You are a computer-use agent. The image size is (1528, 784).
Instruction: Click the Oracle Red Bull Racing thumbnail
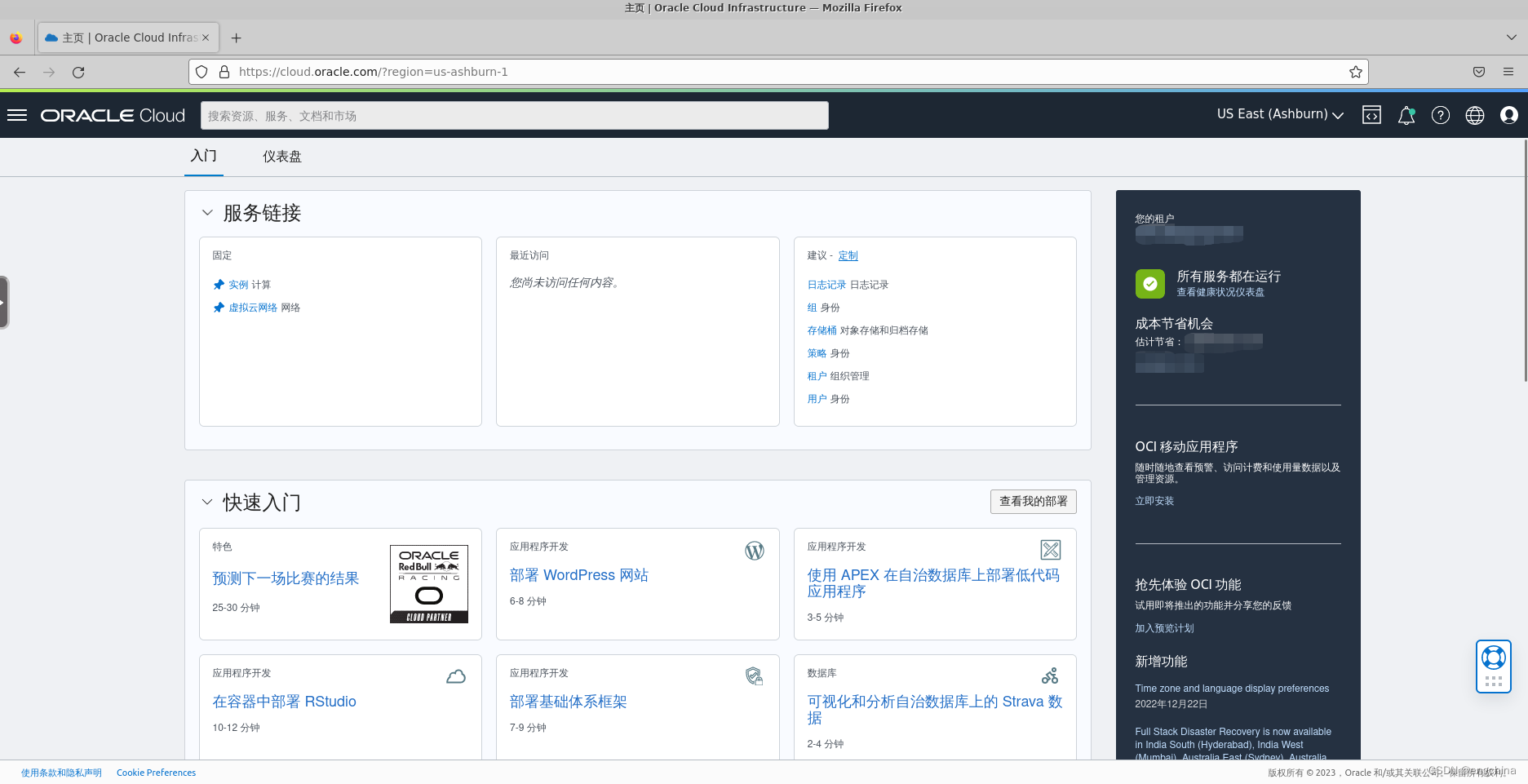click(429, 584)
